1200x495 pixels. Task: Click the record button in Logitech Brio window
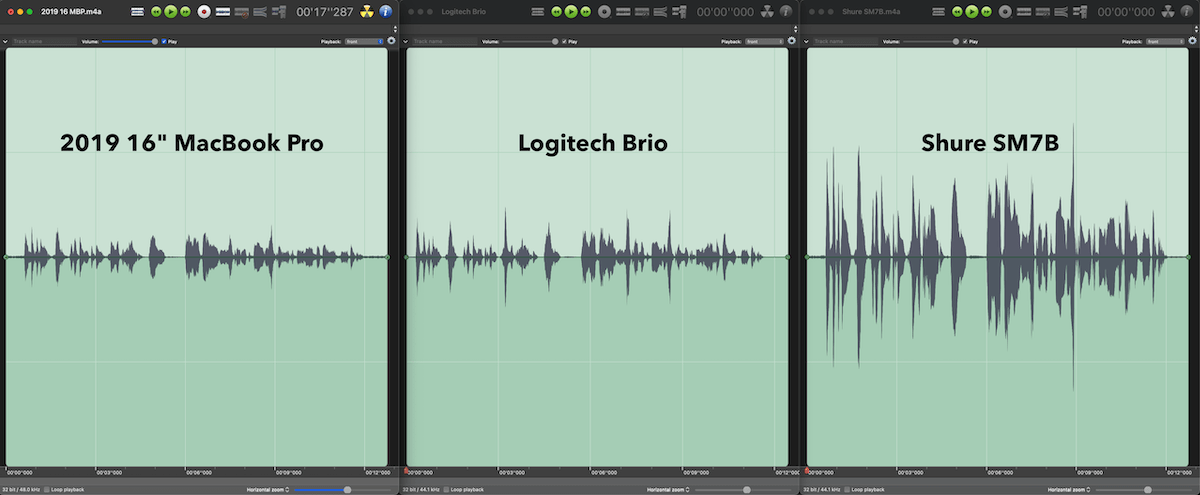click(604, 12)
